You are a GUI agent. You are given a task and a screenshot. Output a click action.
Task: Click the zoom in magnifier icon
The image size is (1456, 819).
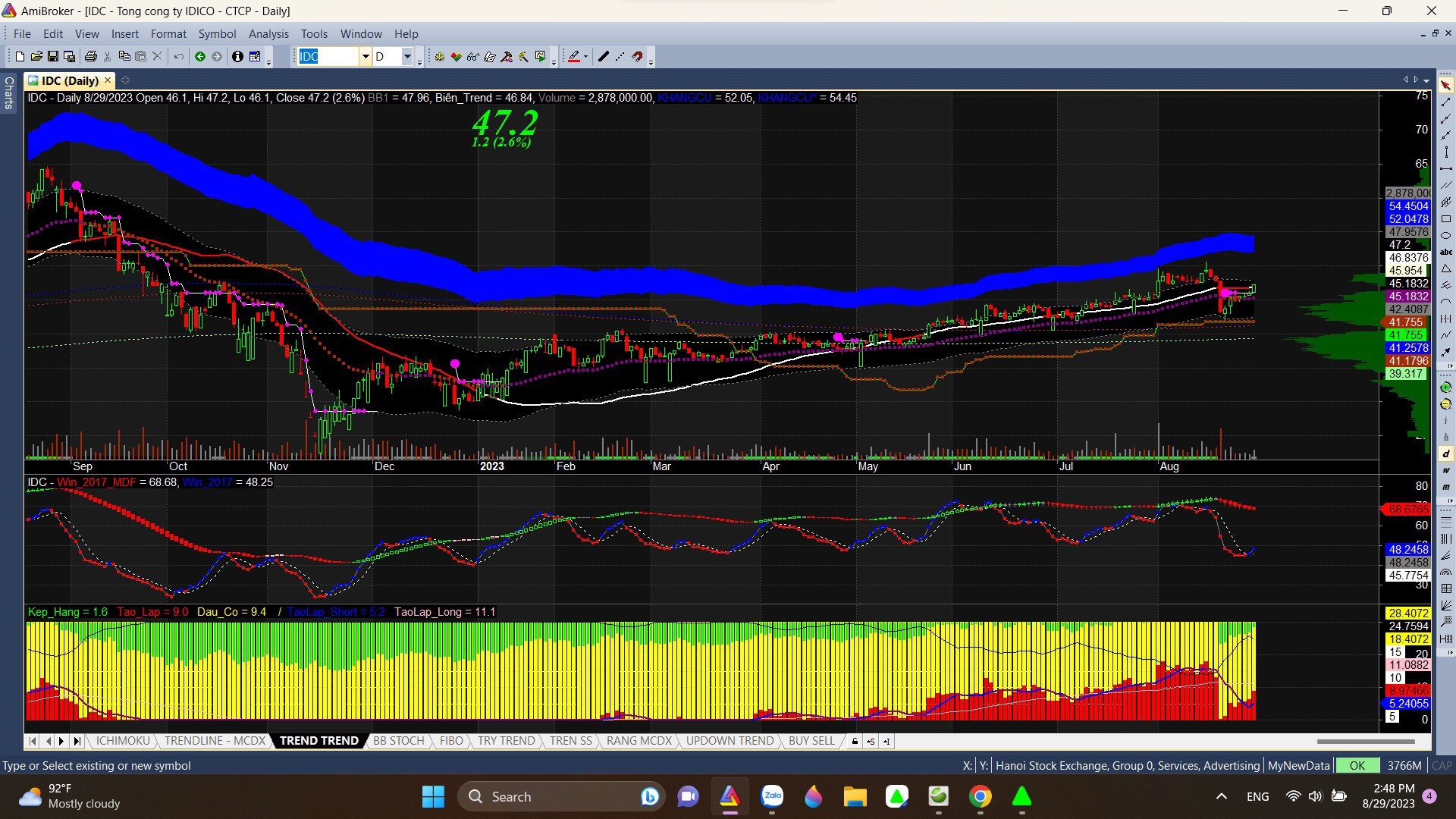tap(1445, 387)
